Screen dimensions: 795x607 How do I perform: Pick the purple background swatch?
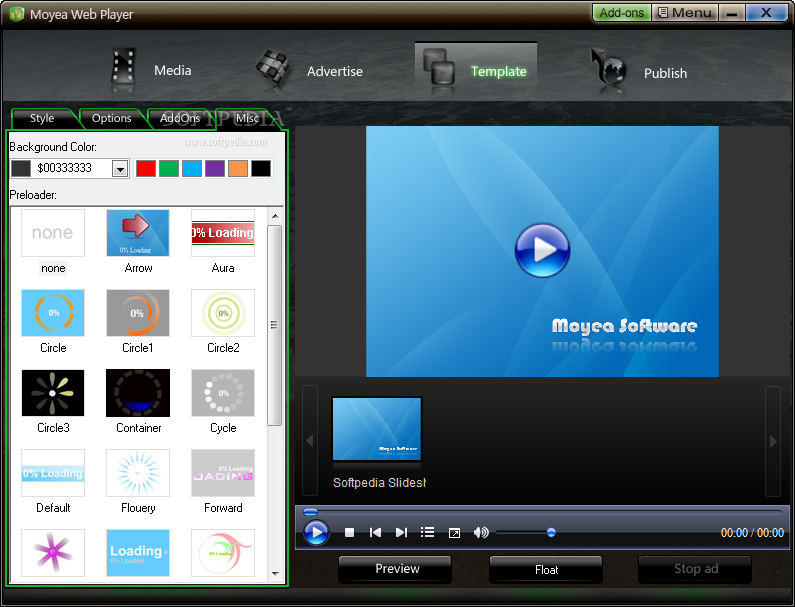click(x=215, y=168)
